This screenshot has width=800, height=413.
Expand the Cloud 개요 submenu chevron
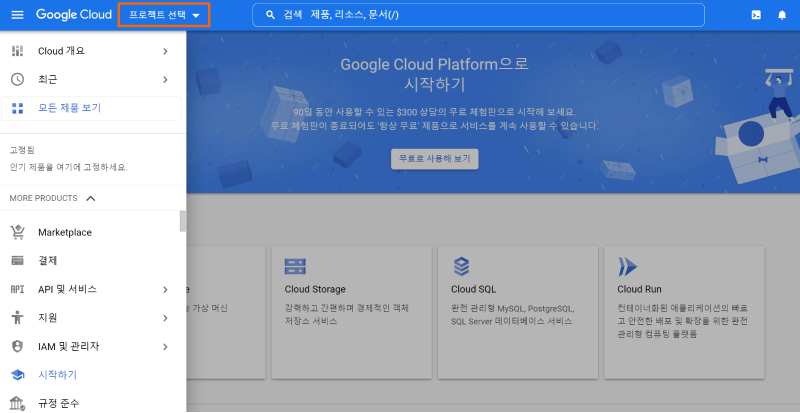point(165,51)
